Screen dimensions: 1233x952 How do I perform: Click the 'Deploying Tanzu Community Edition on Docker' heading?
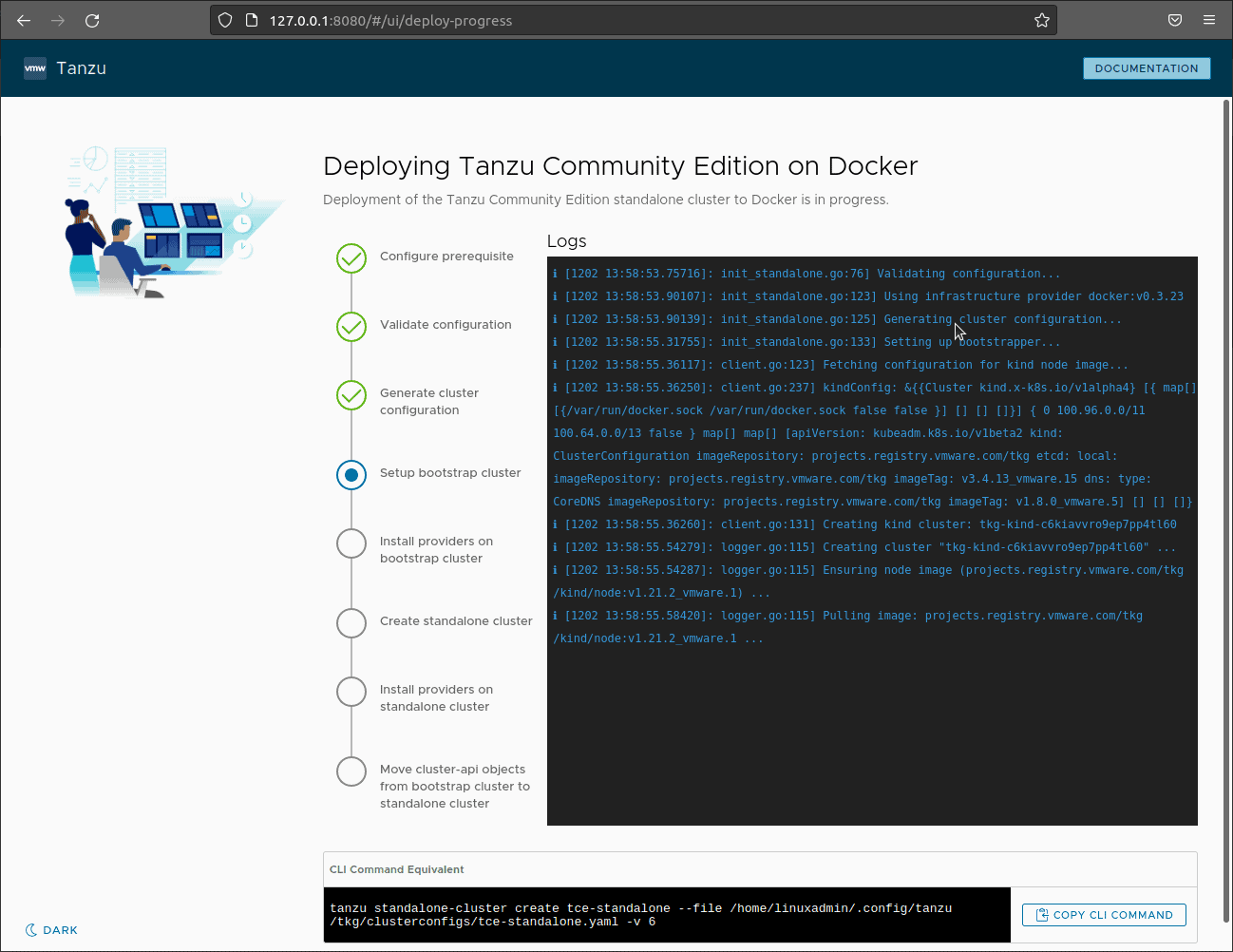[620, 166]
